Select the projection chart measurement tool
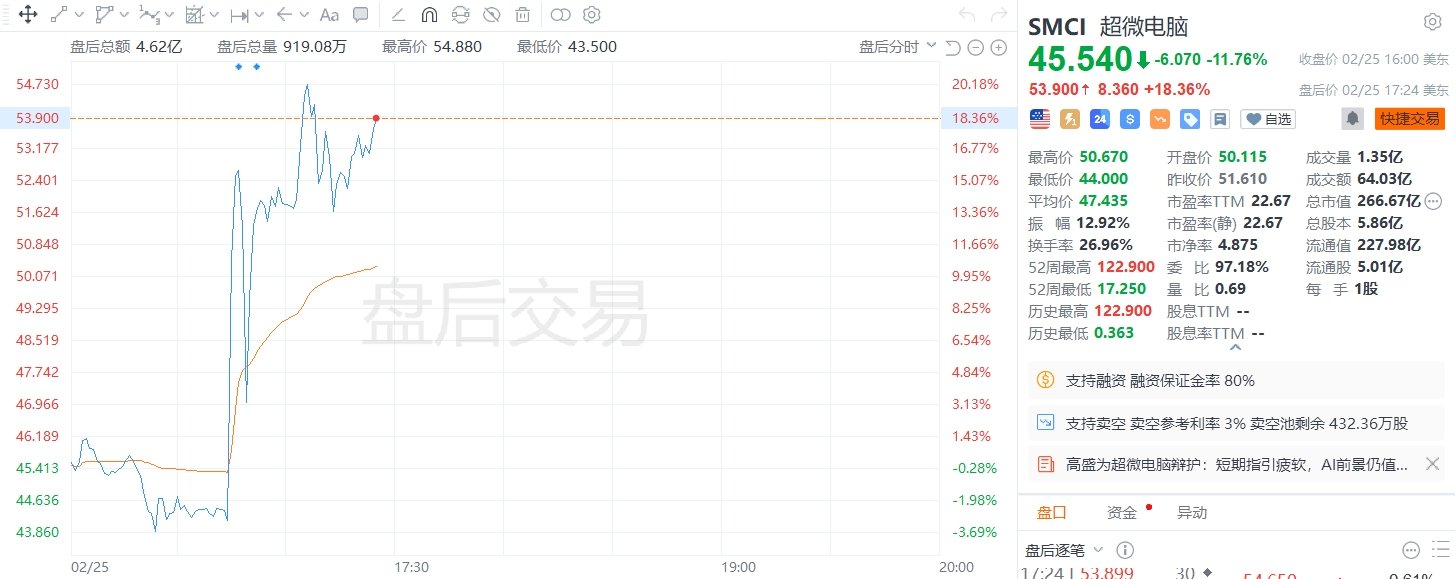1456x579 pixels. 194,15
